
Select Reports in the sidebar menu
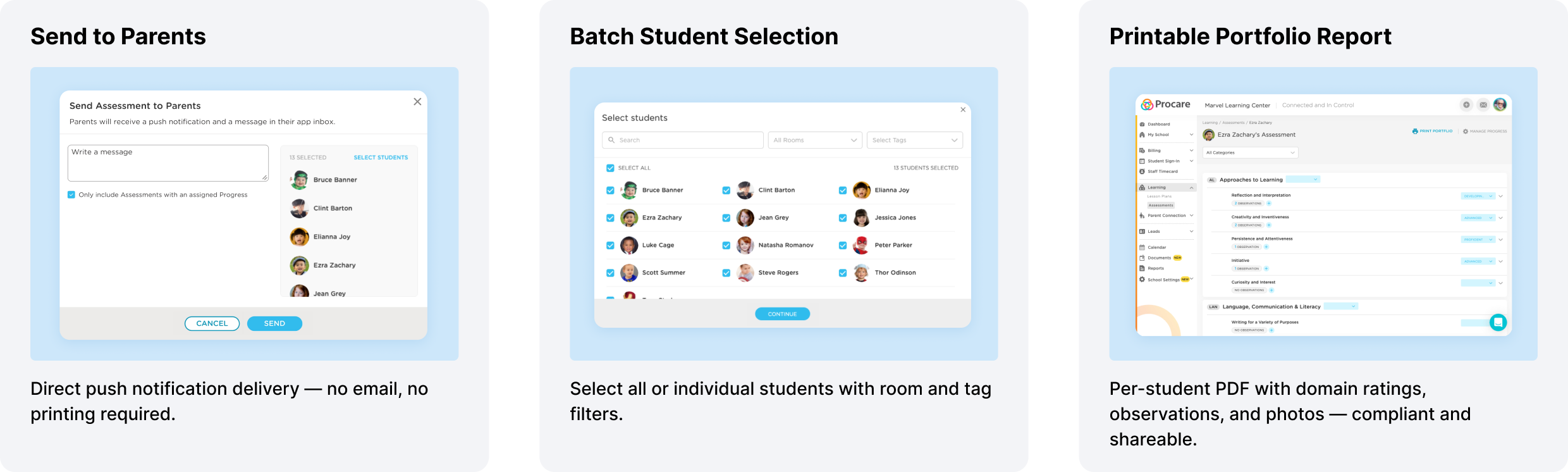[x=1156, y=268]
